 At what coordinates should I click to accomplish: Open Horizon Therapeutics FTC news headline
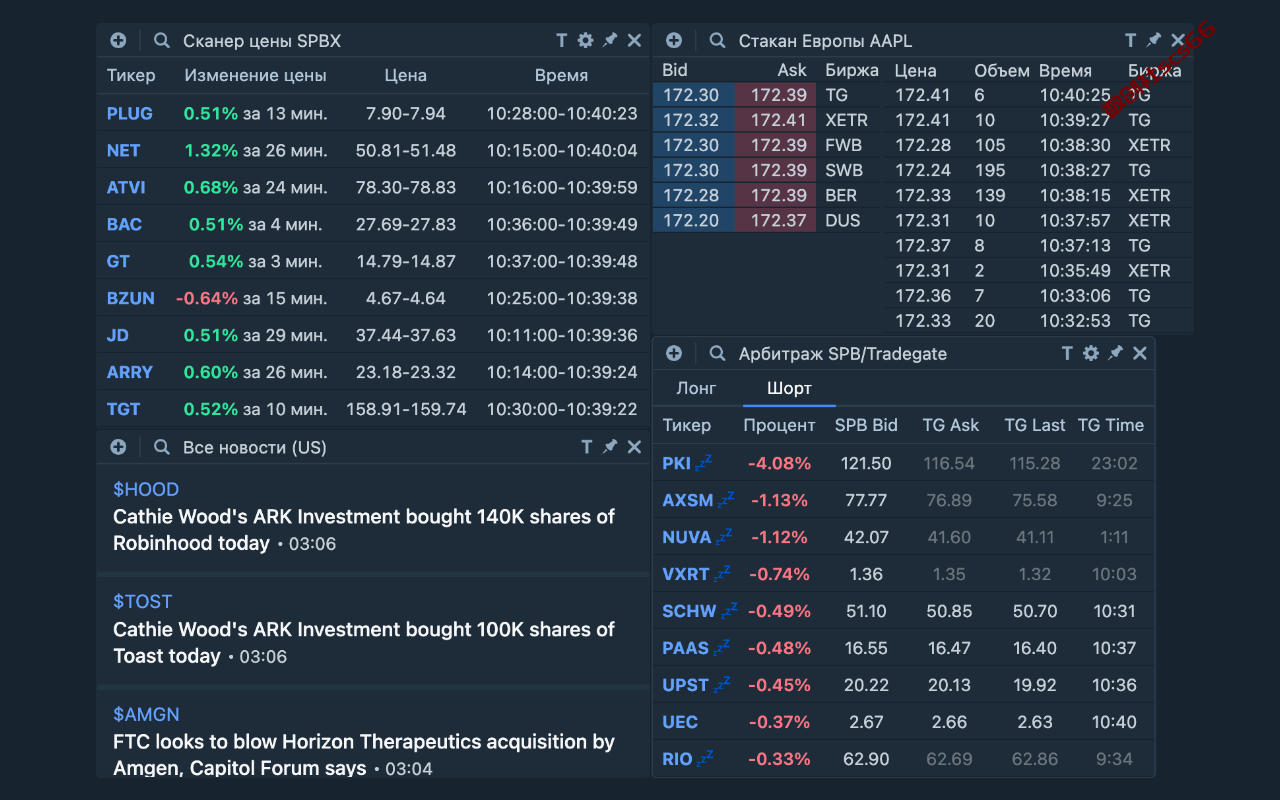(x=364, y=755)
